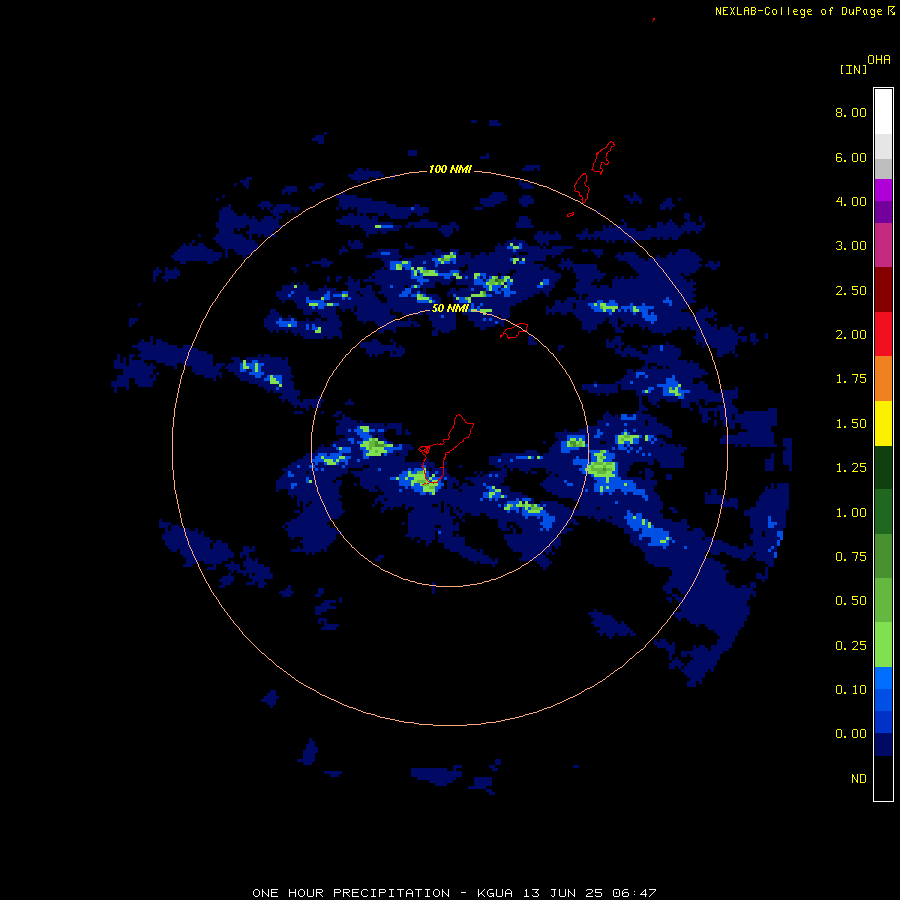
Task: Click the 0.00 legend value
Action: pos(851,734)
